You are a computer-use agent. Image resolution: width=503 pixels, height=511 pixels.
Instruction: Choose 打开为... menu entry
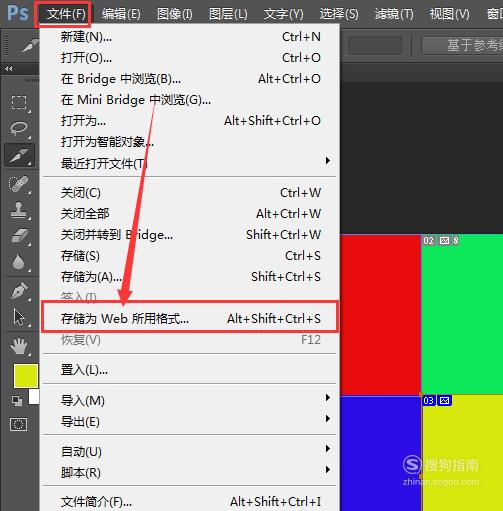tap(190, 121)
